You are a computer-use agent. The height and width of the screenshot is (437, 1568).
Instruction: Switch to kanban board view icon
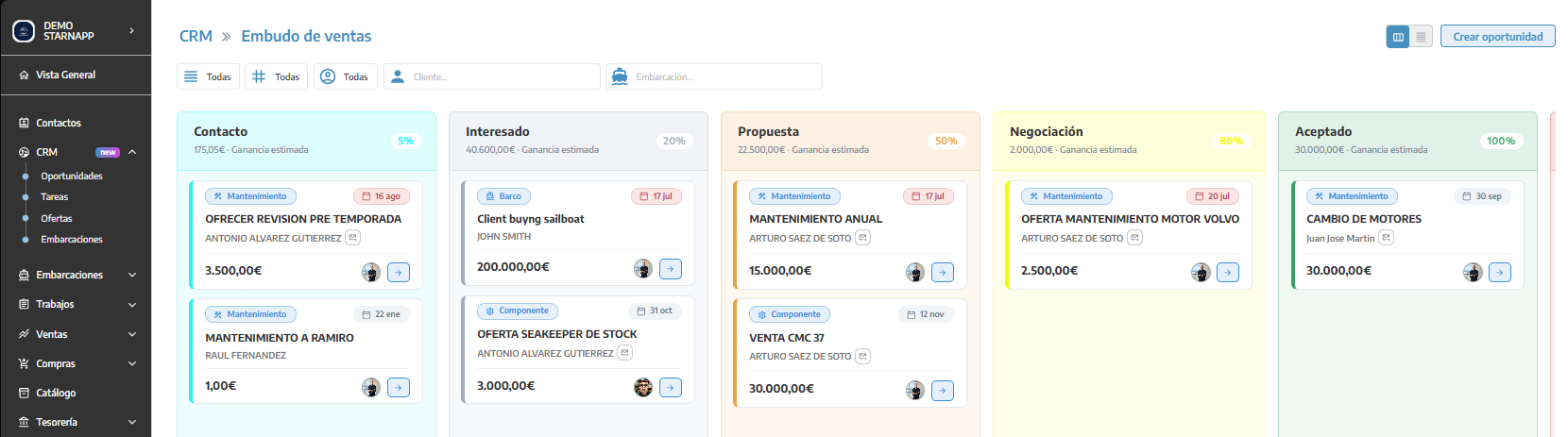coord(1398,37)
